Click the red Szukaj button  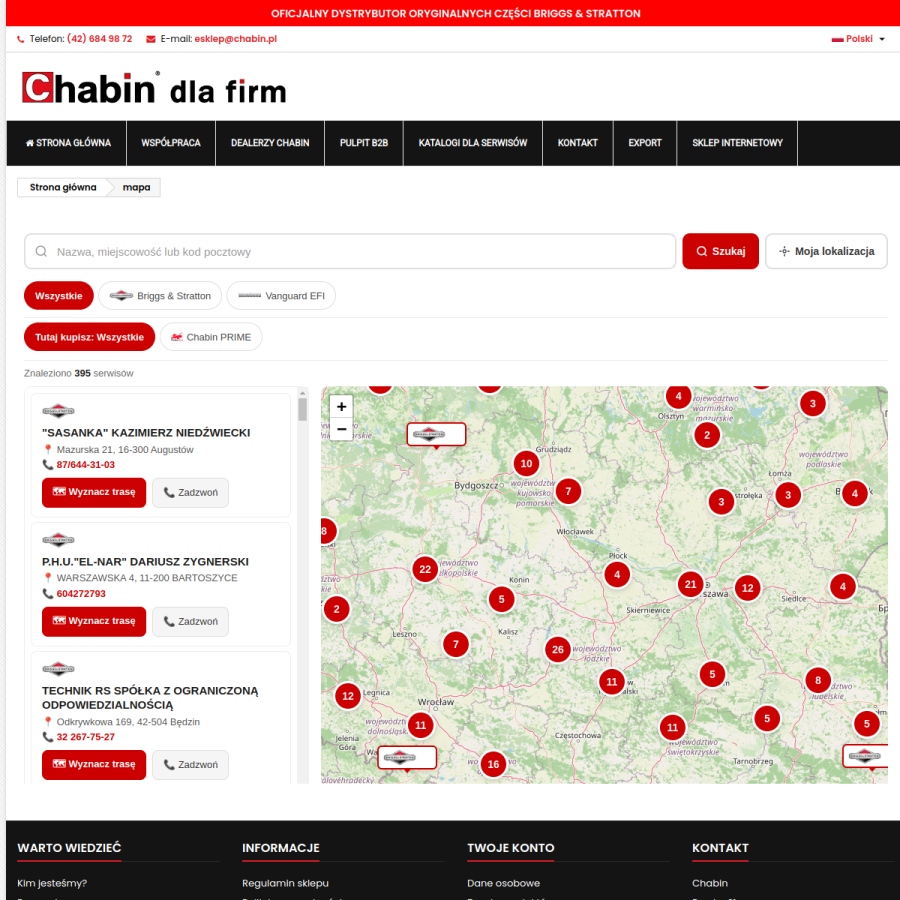720,251
